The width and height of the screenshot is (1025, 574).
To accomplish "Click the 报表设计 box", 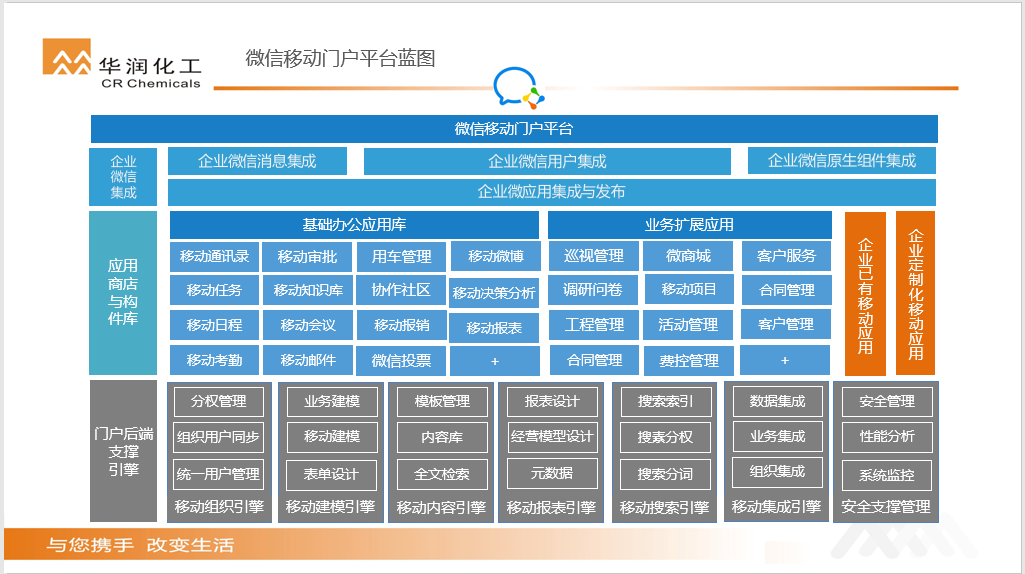I will click(x=552, y=401).
